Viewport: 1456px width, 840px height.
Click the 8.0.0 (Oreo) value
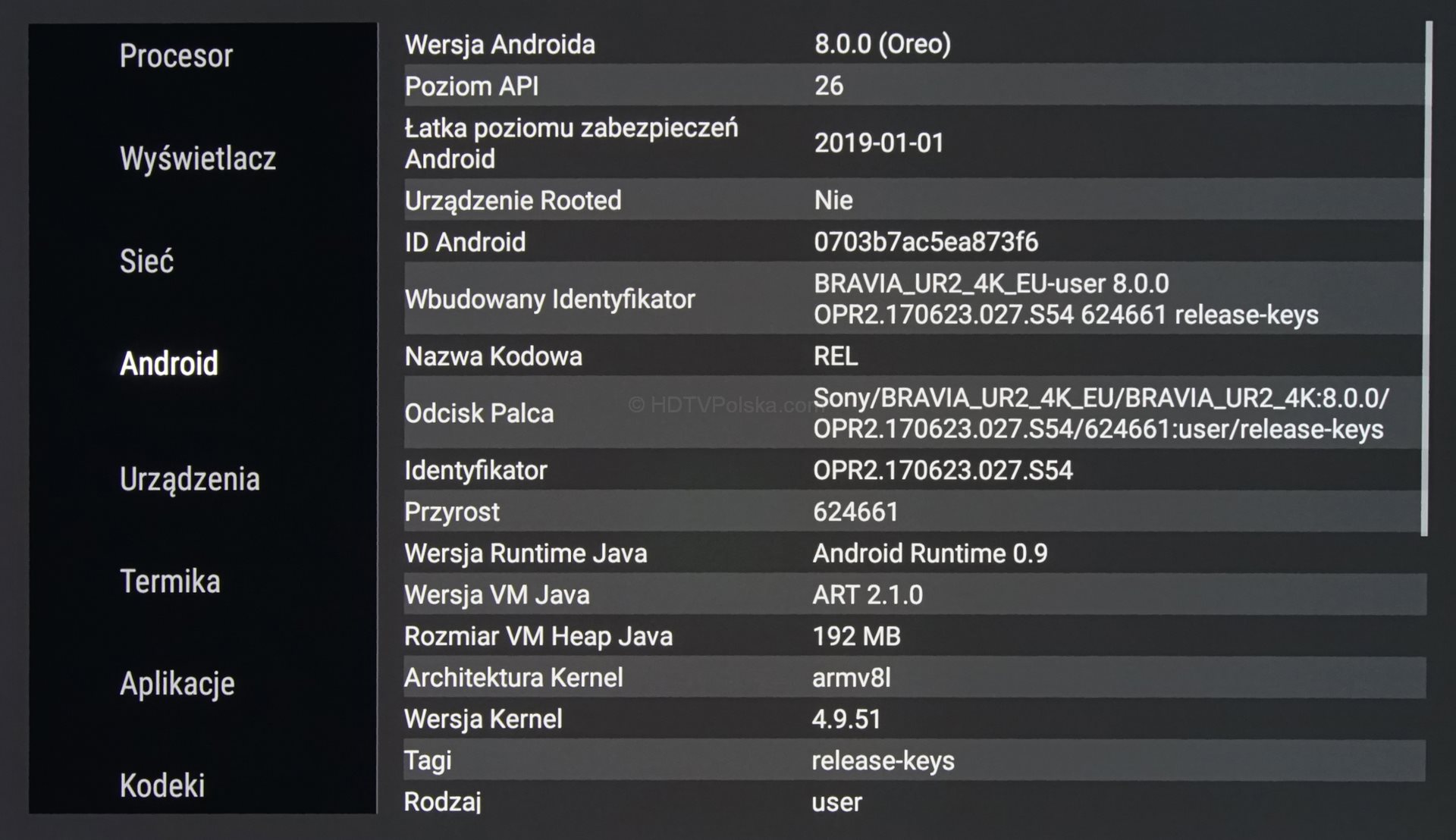click(x=883, y=44)
